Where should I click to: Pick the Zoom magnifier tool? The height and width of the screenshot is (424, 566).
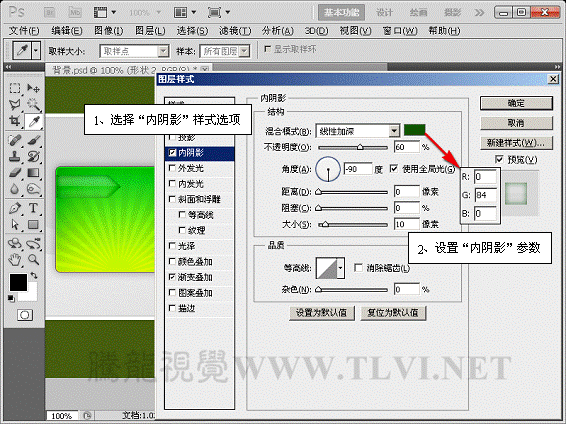pyautogui.click(x=34, y=259)
